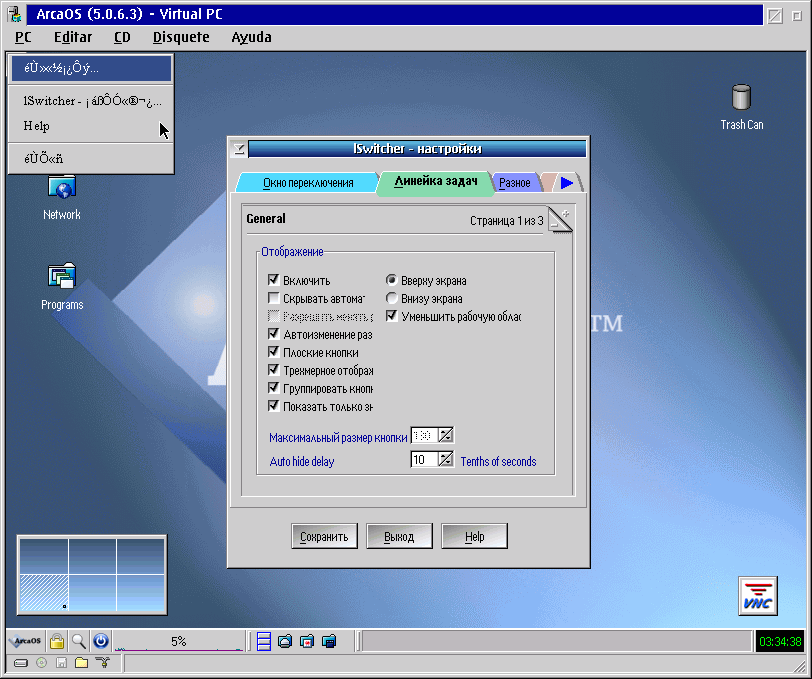This screenshot has height=679, width=812.
Task: Click the blue power shutdown icon
Action: pos(100,641)
